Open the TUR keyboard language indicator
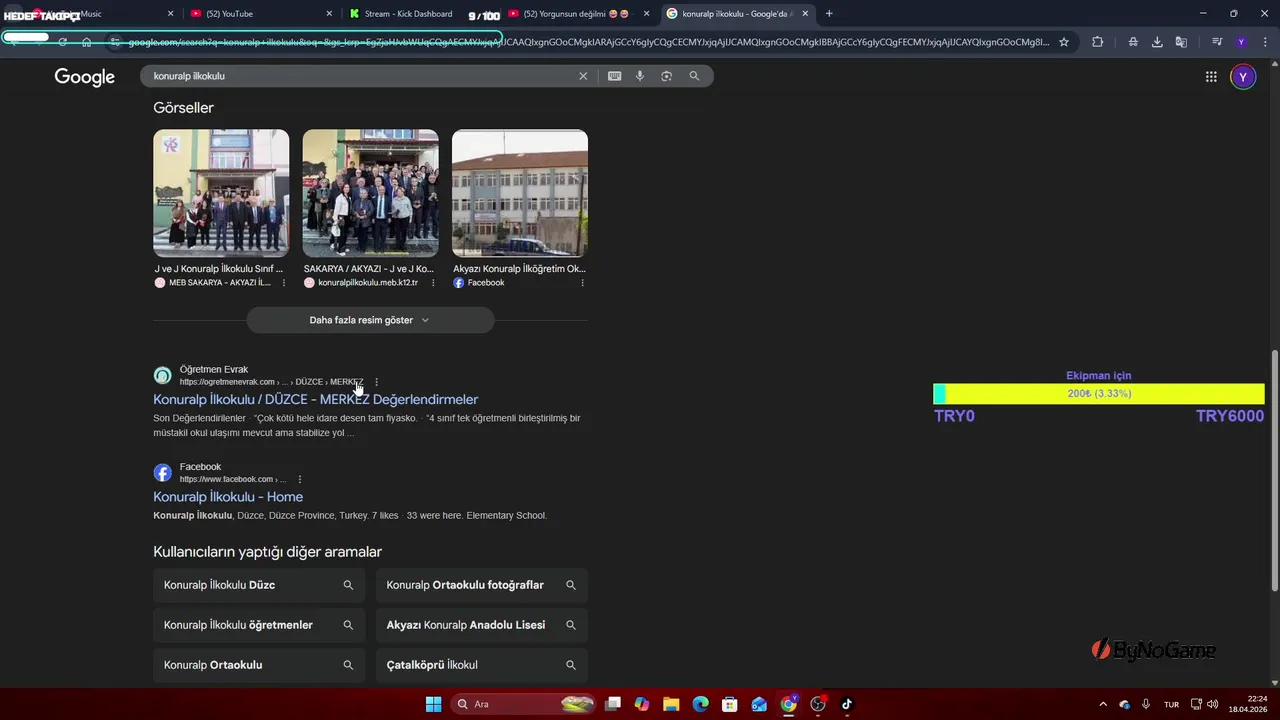The height and width of the screenshot is (720, 1280). (1171, 705)
